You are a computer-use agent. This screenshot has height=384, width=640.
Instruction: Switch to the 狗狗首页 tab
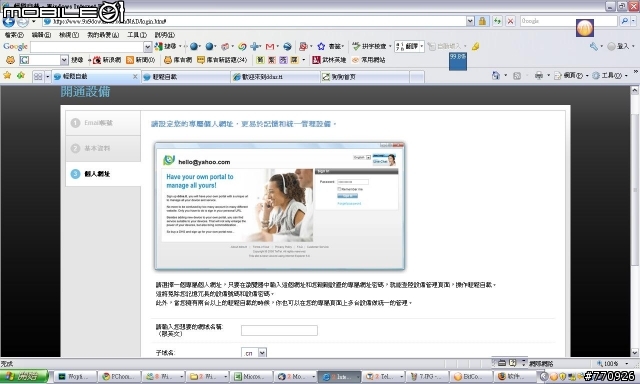pos(364,77)
